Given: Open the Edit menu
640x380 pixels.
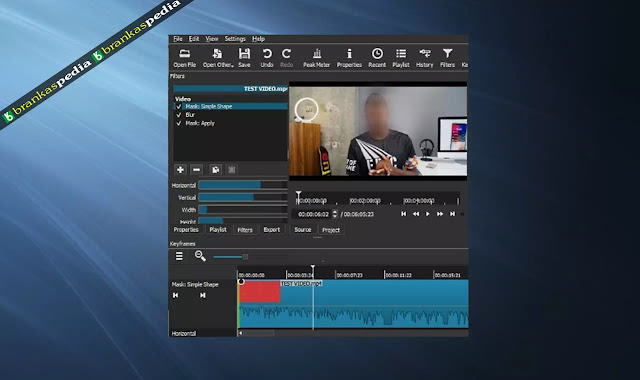Looking at the screenshot, I should click(193, 39).
